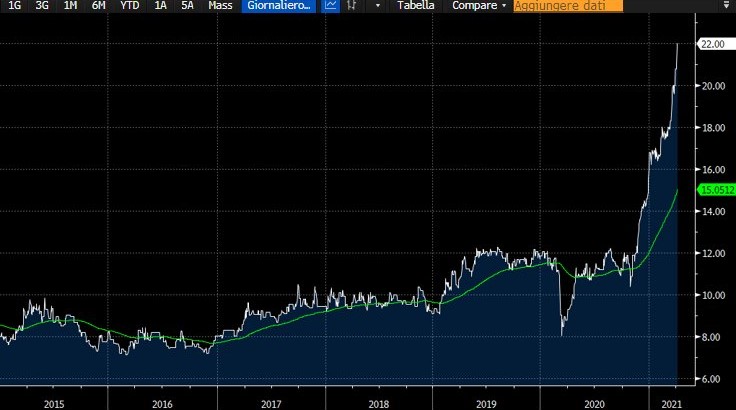Click the 2019 axis label

click(486, 404)
